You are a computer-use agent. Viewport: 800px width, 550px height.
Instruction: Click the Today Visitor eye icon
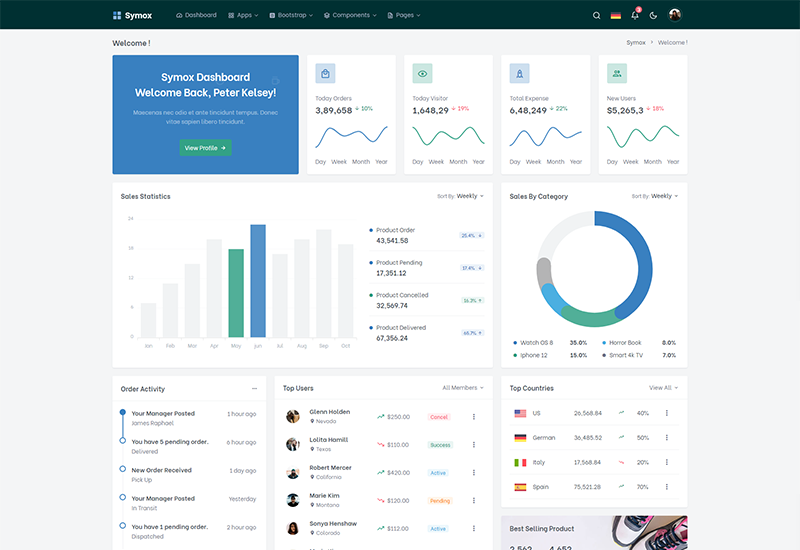pos(422,73)
